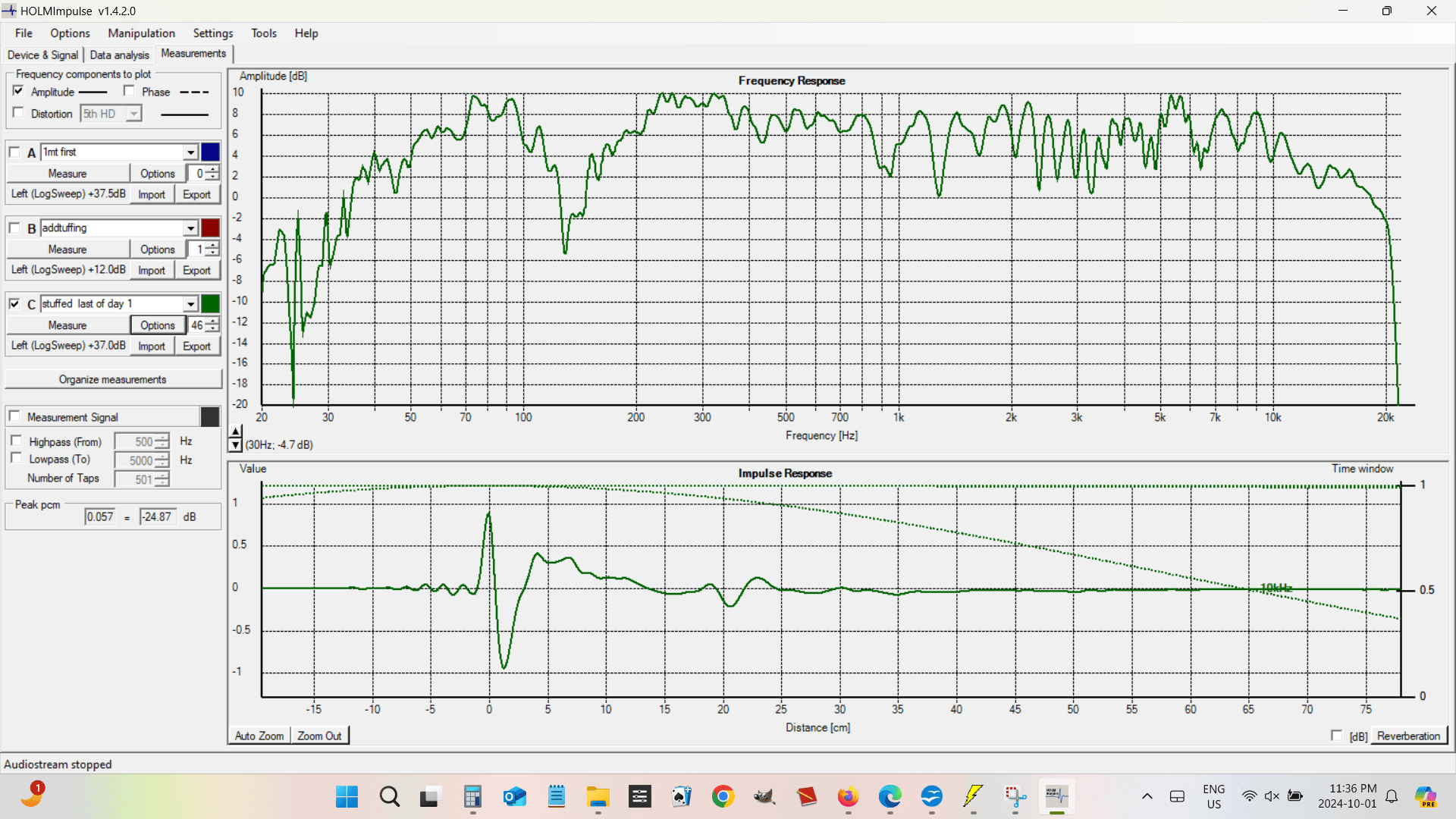The image size is (1456, 819).
Task: Toggle the [dB] checkbox near Reverberation
Action: (1336, 736)
